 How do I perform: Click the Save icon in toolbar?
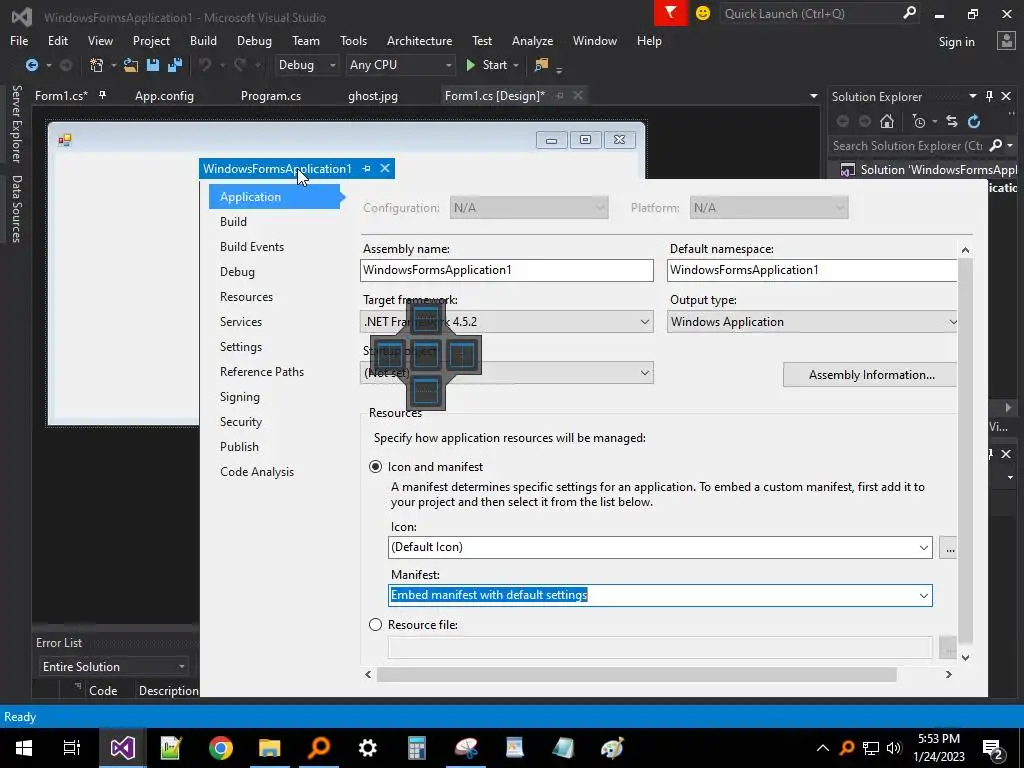coord(153,65)
